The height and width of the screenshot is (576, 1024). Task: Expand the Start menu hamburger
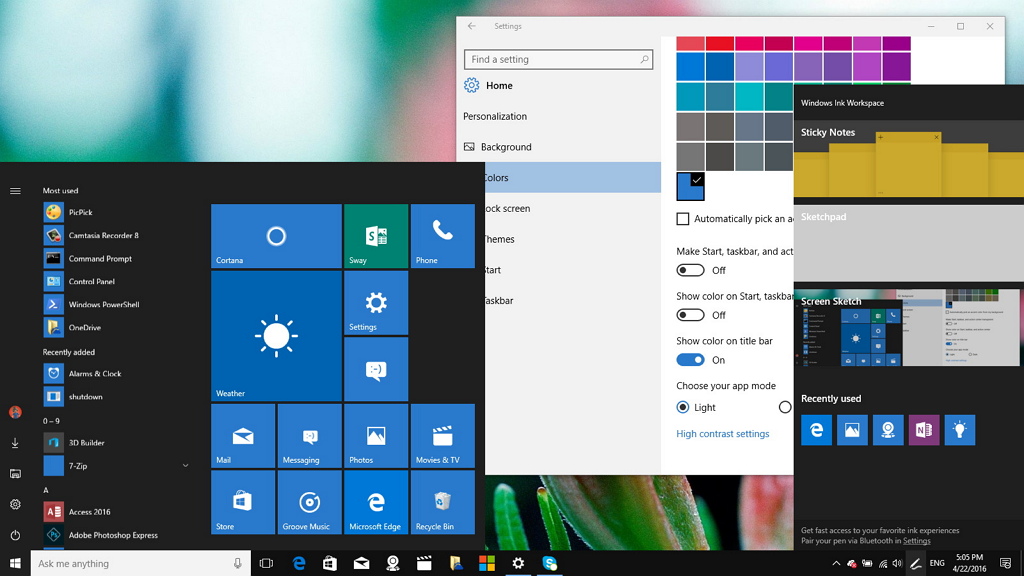[x=15, y=190]
